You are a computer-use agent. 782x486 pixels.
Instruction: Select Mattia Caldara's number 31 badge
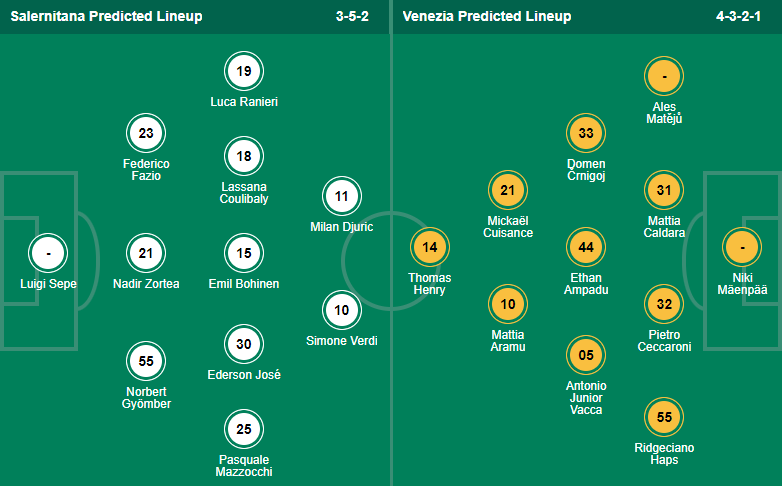click(664, 190)
